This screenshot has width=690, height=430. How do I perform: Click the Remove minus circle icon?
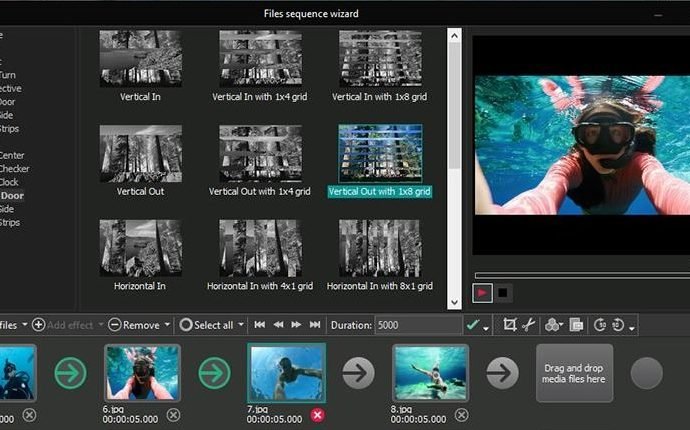click(x=114, y=325)
